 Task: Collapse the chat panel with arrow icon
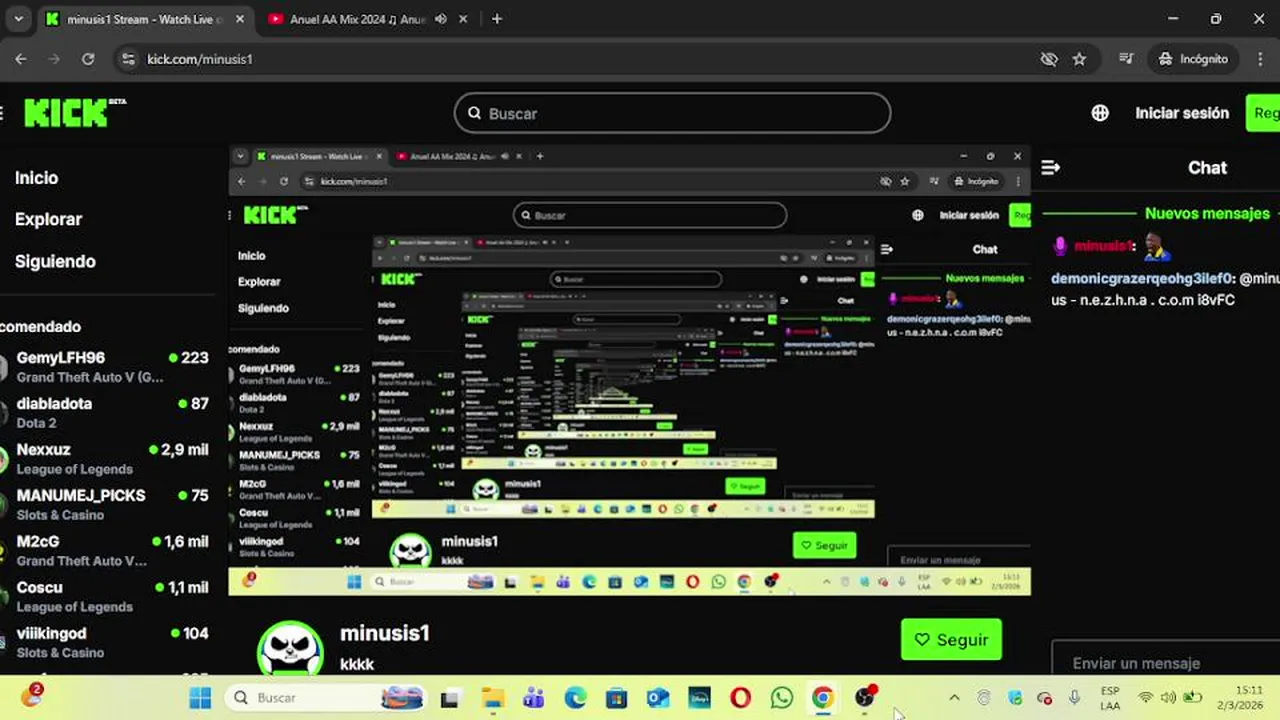pos(1050,168)
